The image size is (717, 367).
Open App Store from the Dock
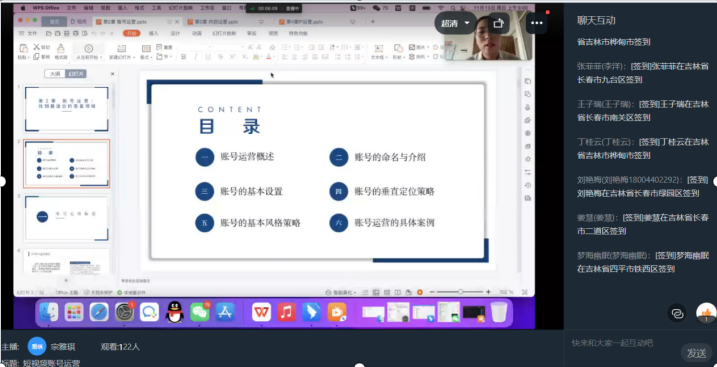point(225,313)
